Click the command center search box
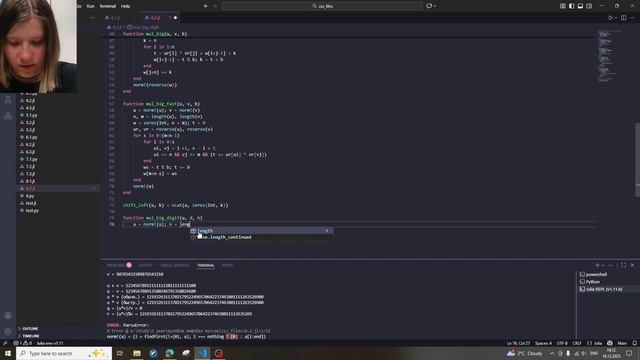 [x=322, y=6]
